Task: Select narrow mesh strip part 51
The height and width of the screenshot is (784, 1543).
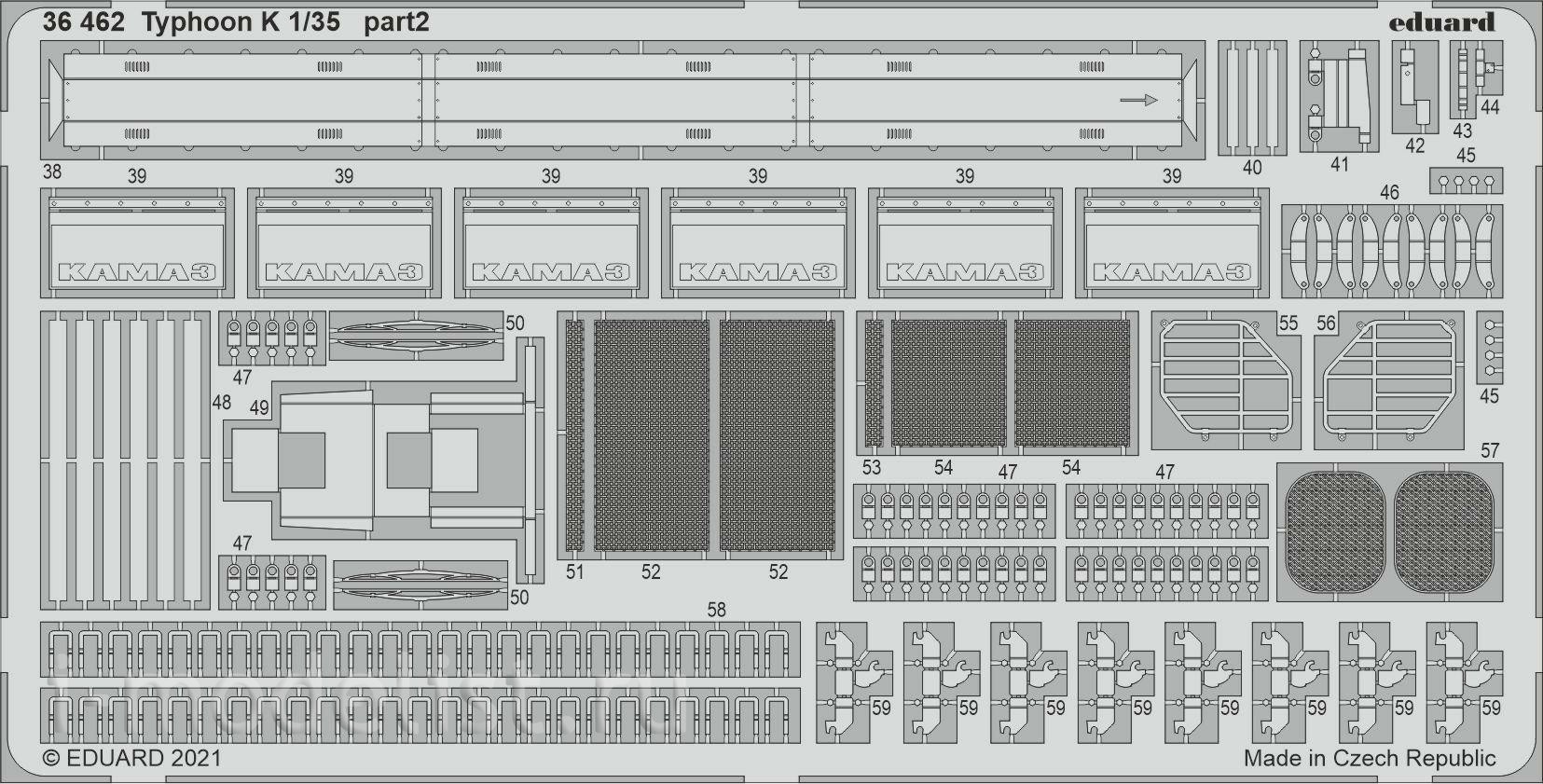Action: [x=574, y=435]
